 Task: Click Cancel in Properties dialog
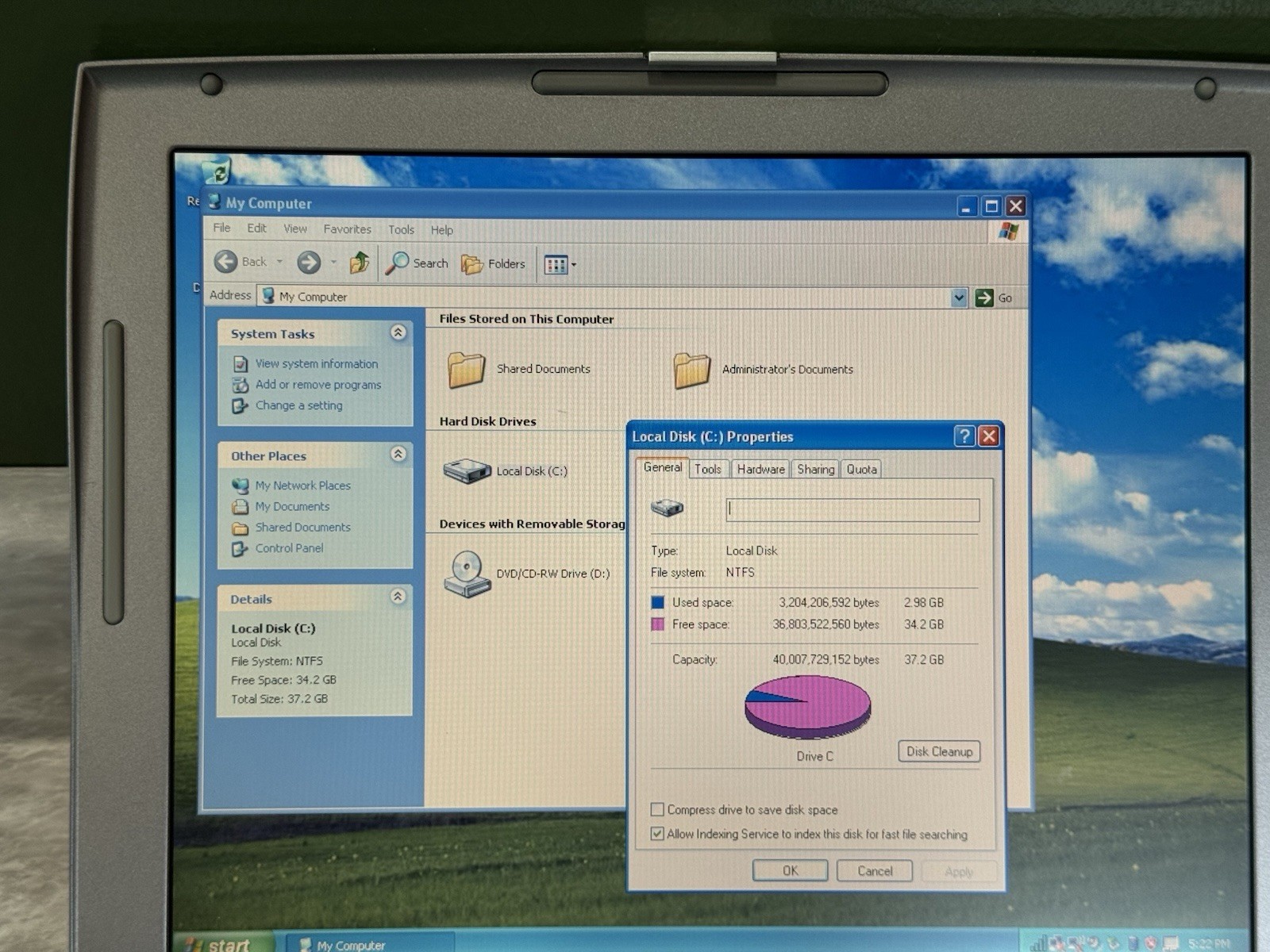875,870
